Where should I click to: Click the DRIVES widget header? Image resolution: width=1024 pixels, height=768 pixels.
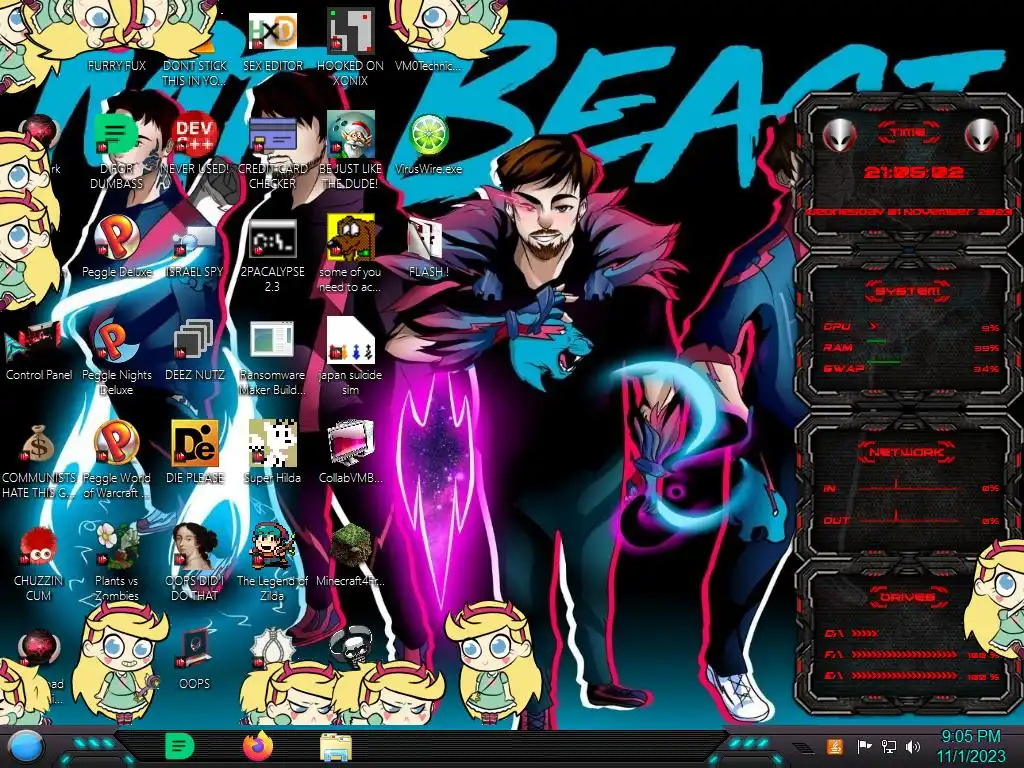point(907,597)
